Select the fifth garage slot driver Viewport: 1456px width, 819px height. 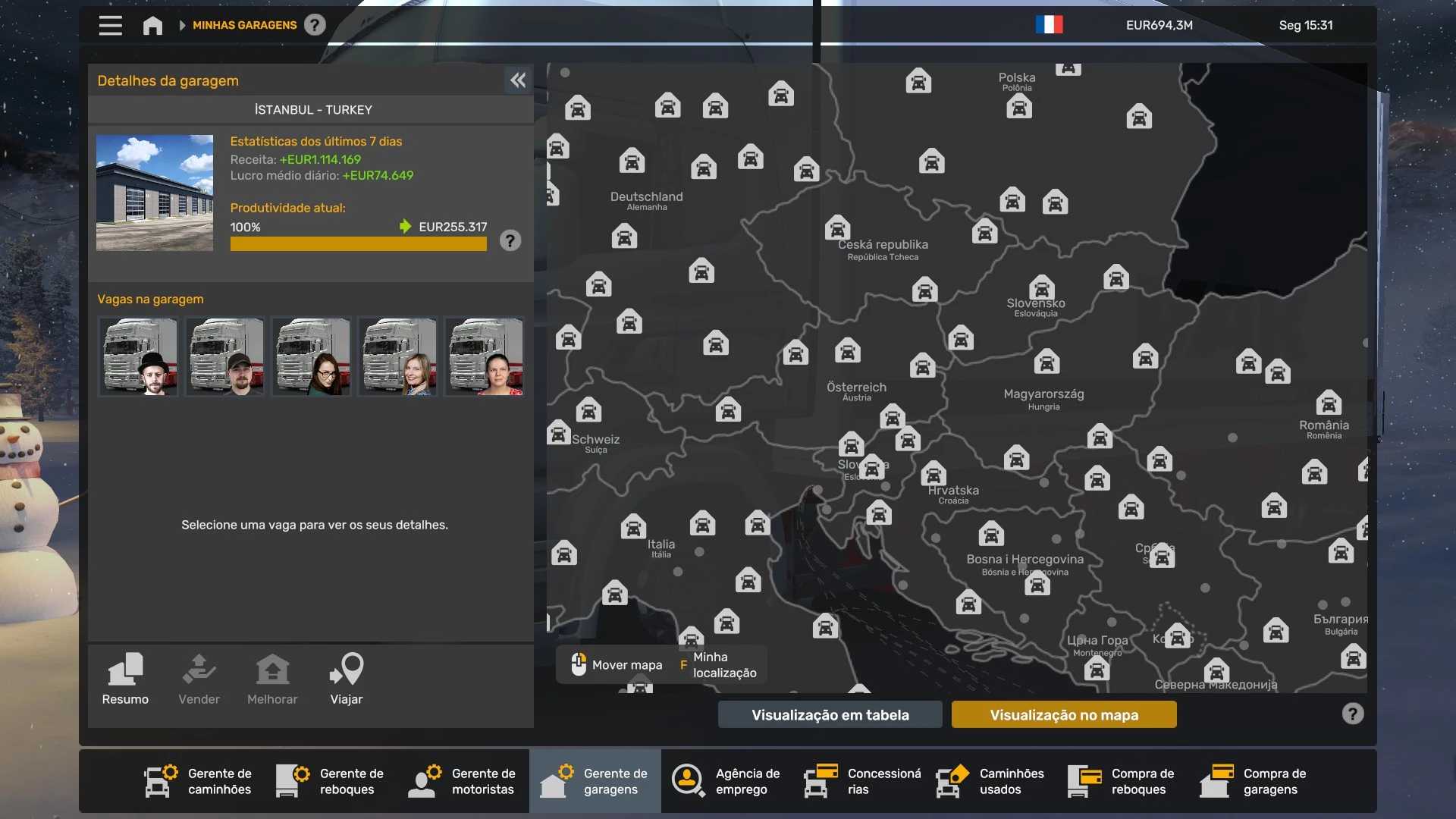point(484,356)
